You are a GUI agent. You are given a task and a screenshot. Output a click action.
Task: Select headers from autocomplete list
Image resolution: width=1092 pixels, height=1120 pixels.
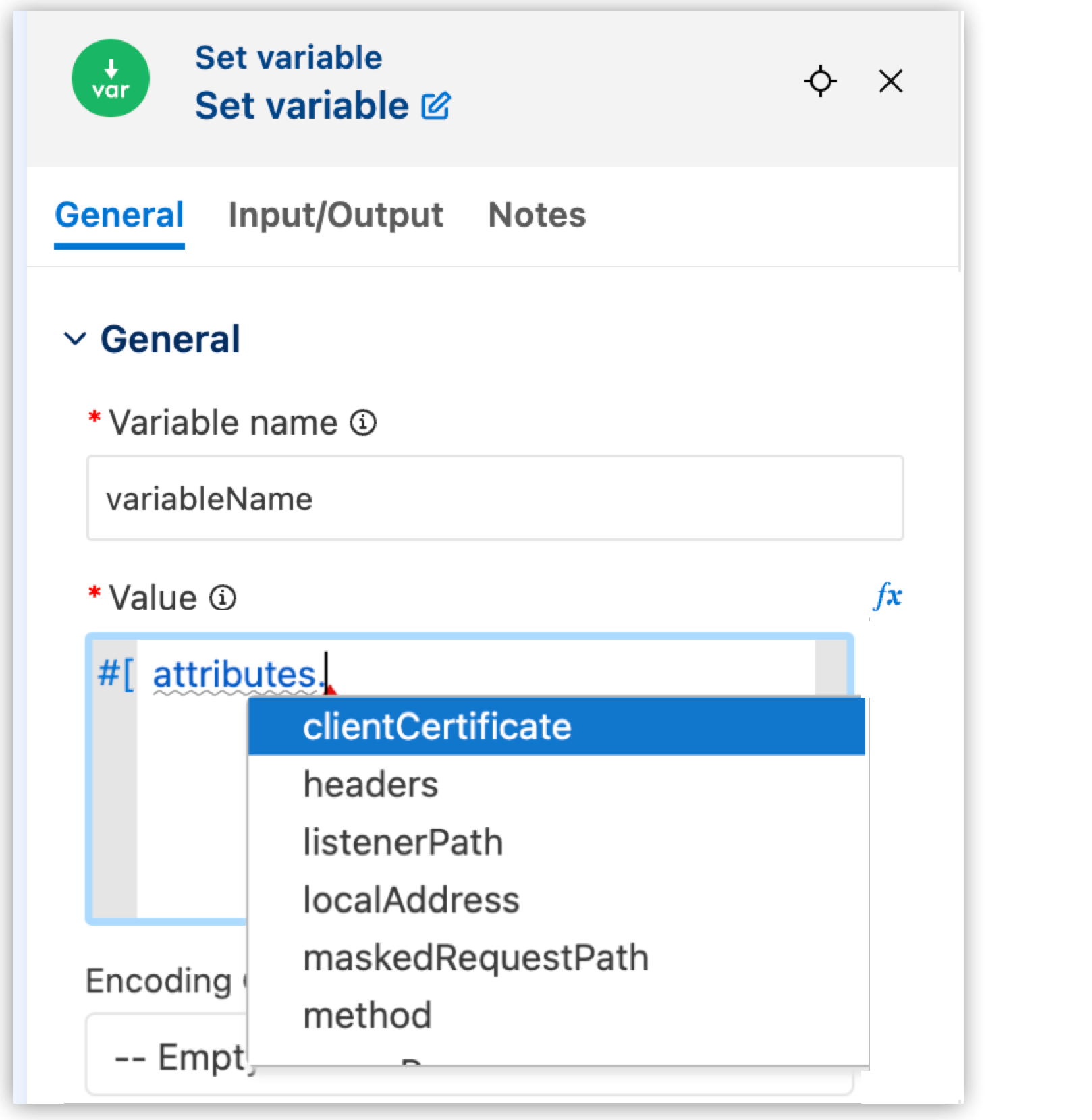tap(557, 785)
